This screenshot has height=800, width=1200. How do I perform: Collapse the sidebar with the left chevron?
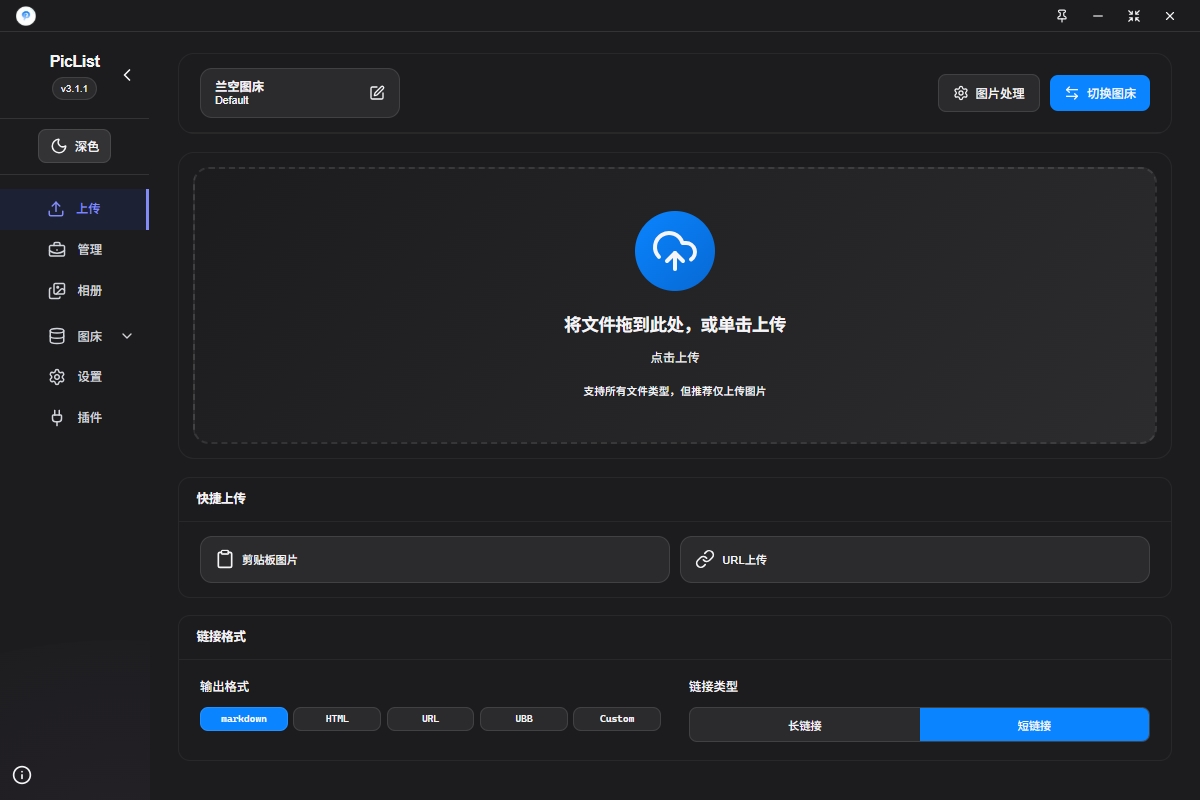[127, 74]
